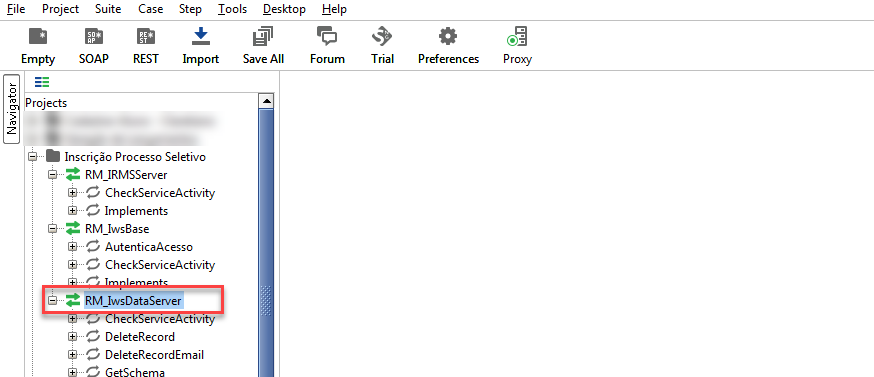The height and width of the screenshot is (377, 874).
Task: Open the Suite menu
Action: [108, 9]
